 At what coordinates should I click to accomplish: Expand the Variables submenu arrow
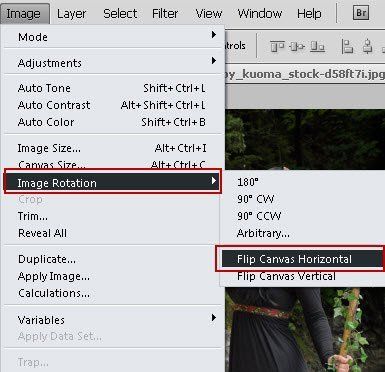(x=214, y=318)
